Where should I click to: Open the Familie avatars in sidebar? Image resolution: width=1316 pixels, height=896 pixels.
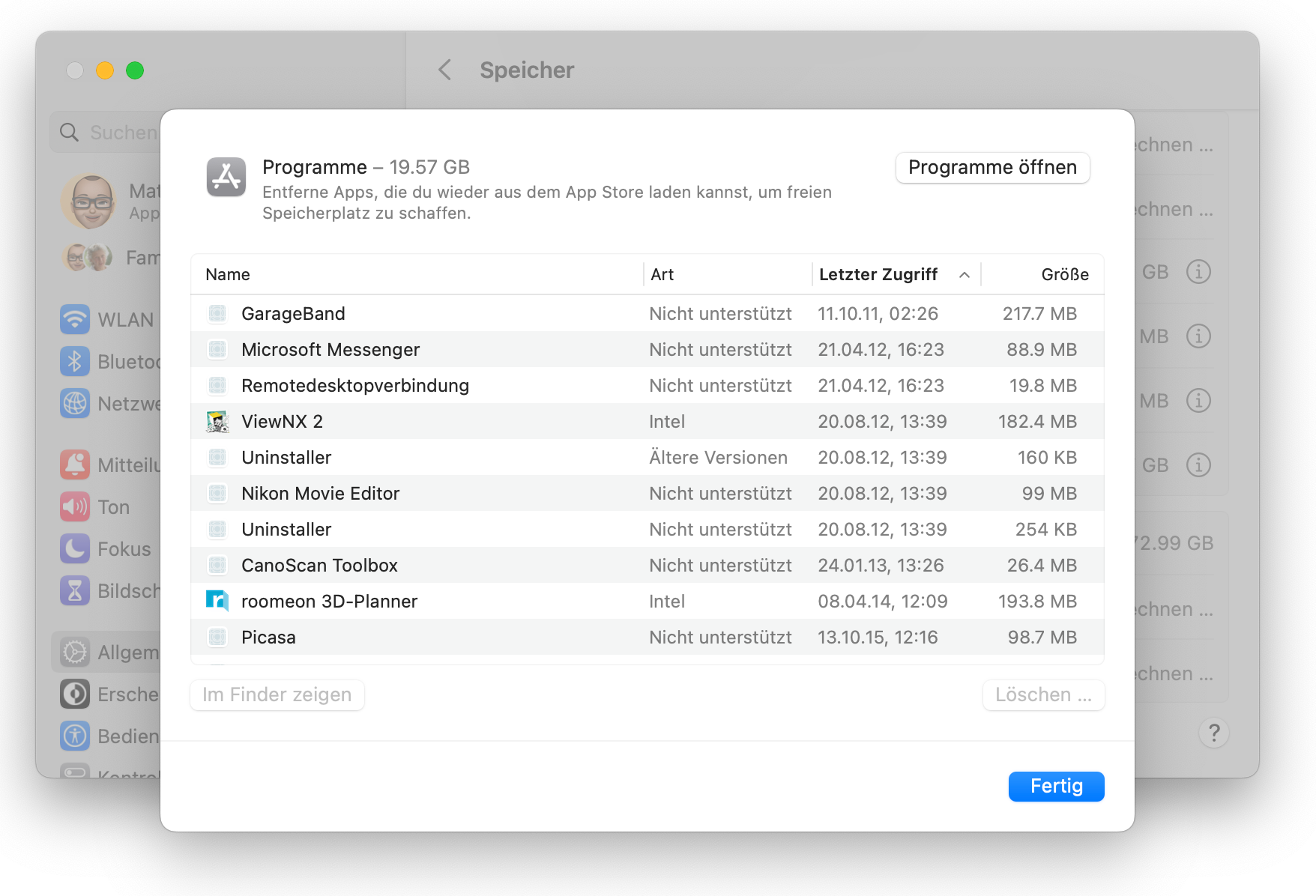coord(87,258)
